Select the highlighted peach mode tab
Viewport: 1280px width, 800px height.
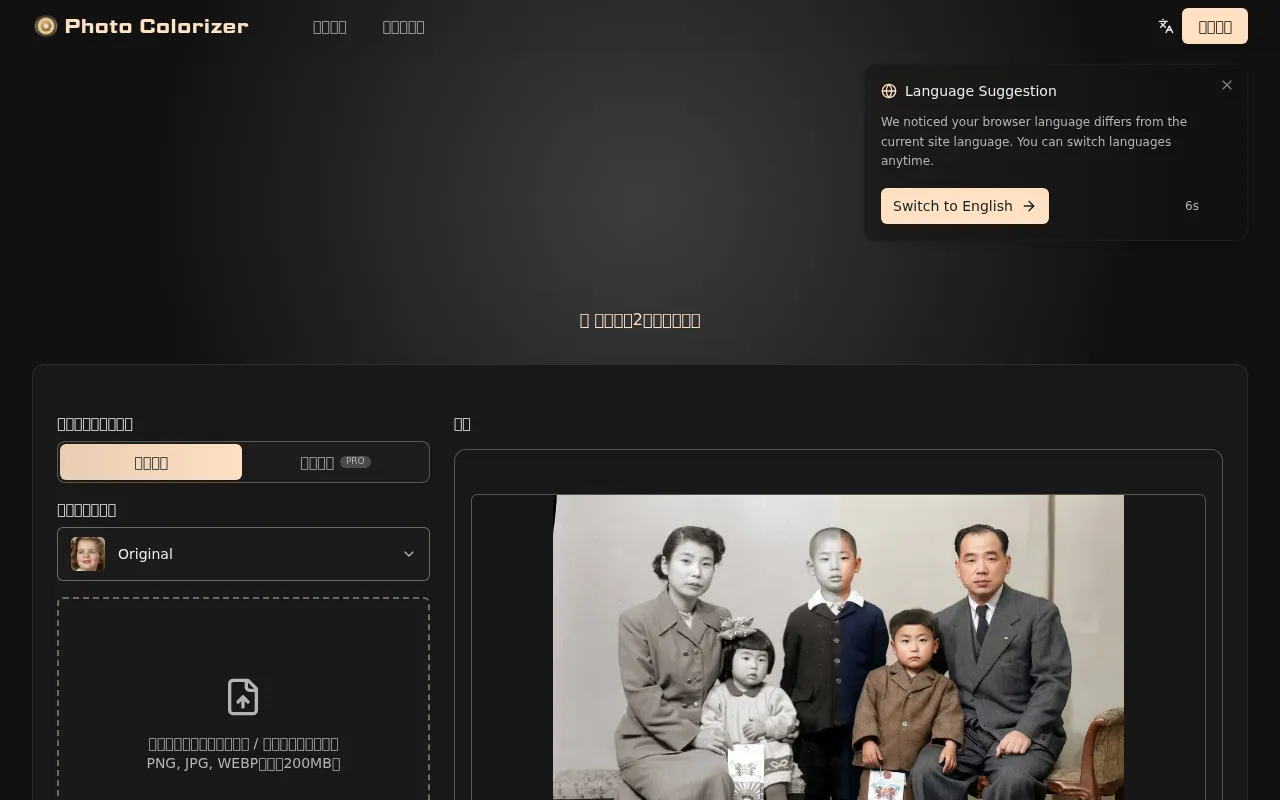[151, 462]
